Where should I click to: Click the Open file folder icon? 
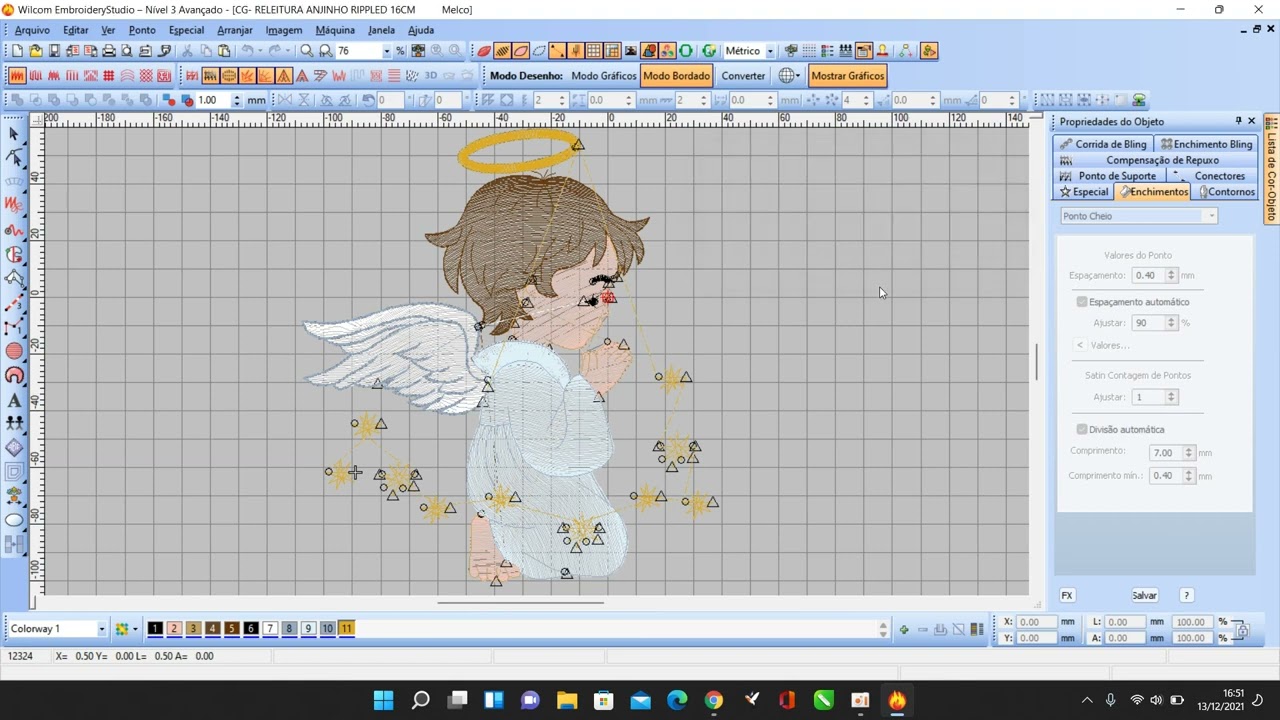pyautogui.click(x=36, y=51)
